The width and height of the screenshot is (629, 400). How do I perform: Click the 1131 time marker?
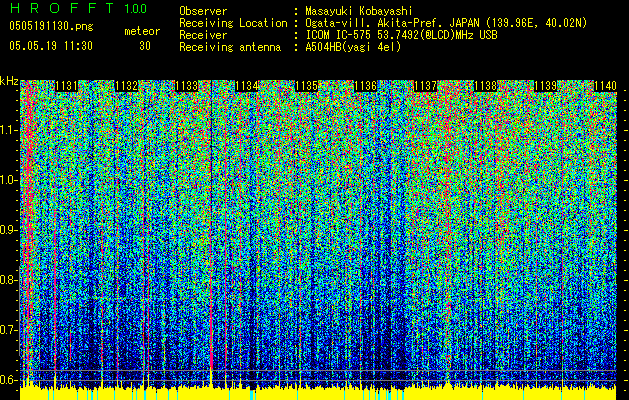click(67, 87)
